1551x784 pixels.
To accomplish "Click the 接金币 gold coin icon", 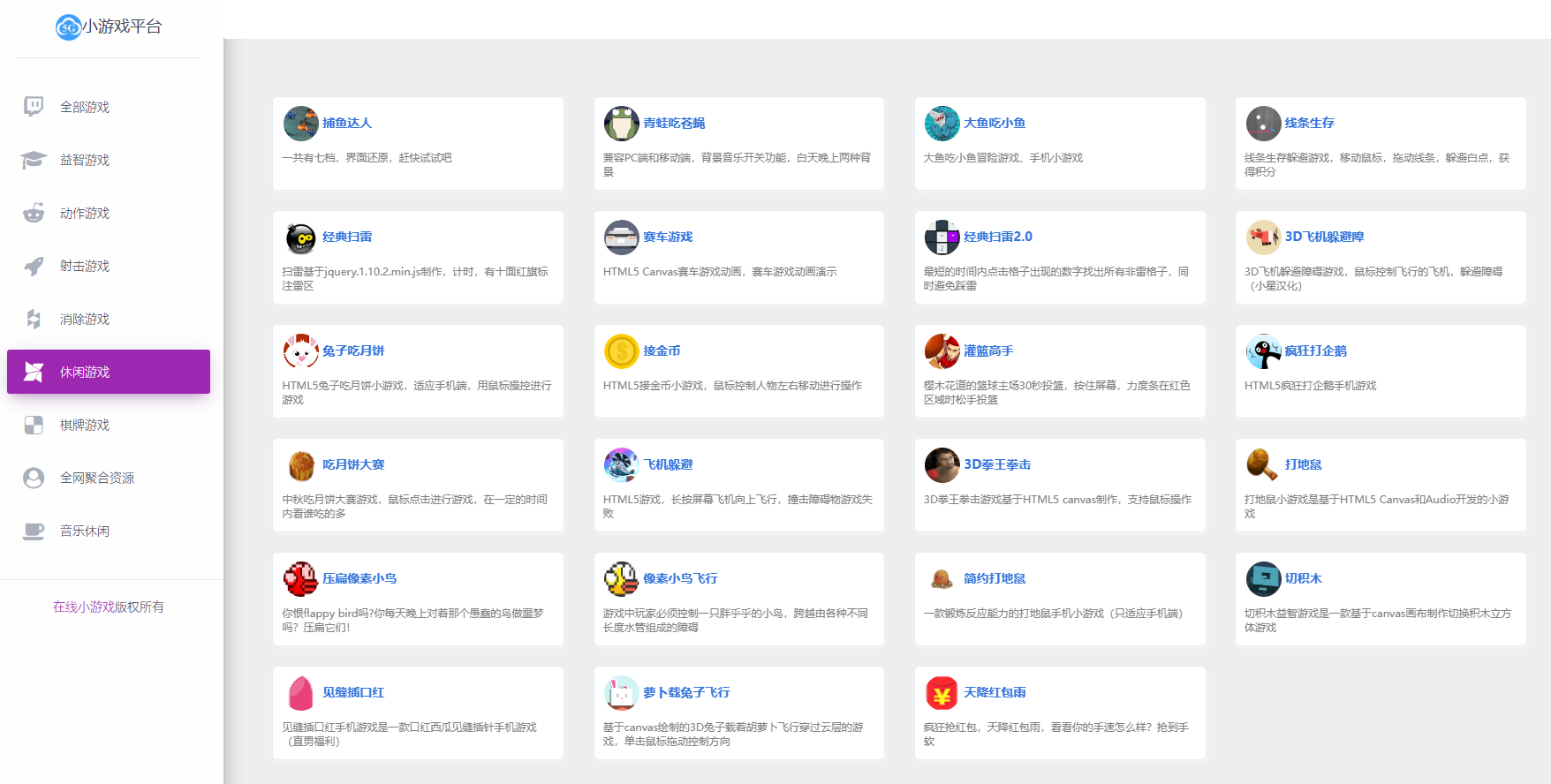I will [x=621, y=351].
